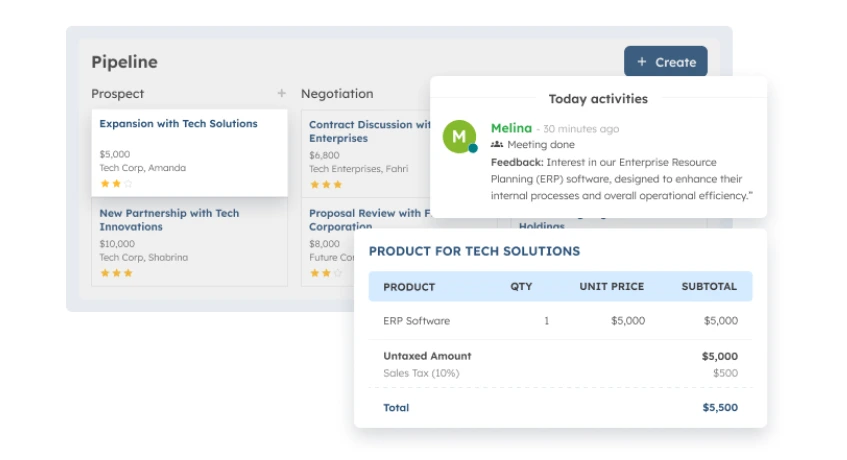This screenshot has height=460, width=847.
Task: Click the SUBTOTAL column header
Action: tap(709, 287)
